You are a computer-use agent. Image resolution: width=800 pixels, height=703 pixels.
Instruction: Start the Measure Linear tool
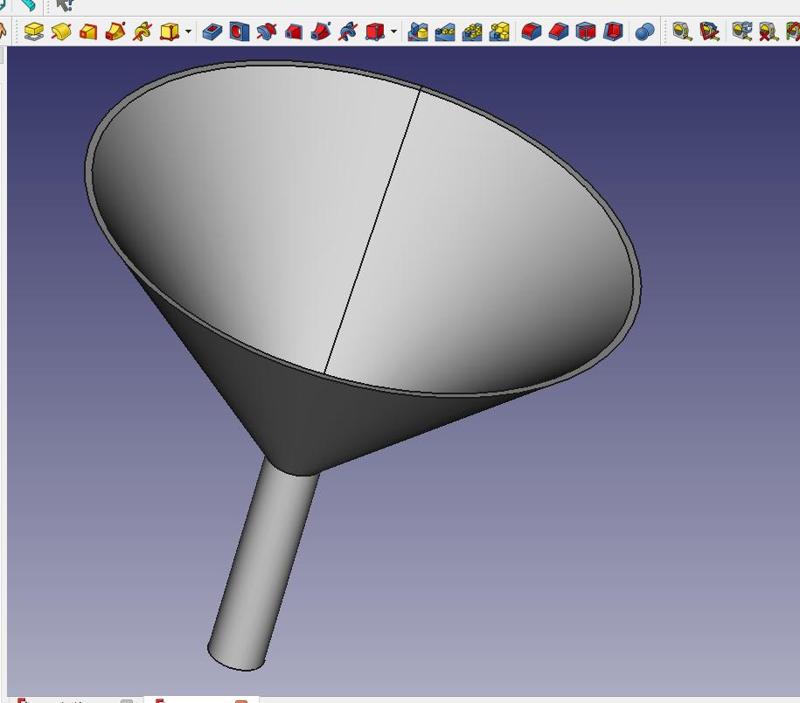click(682, 32)
